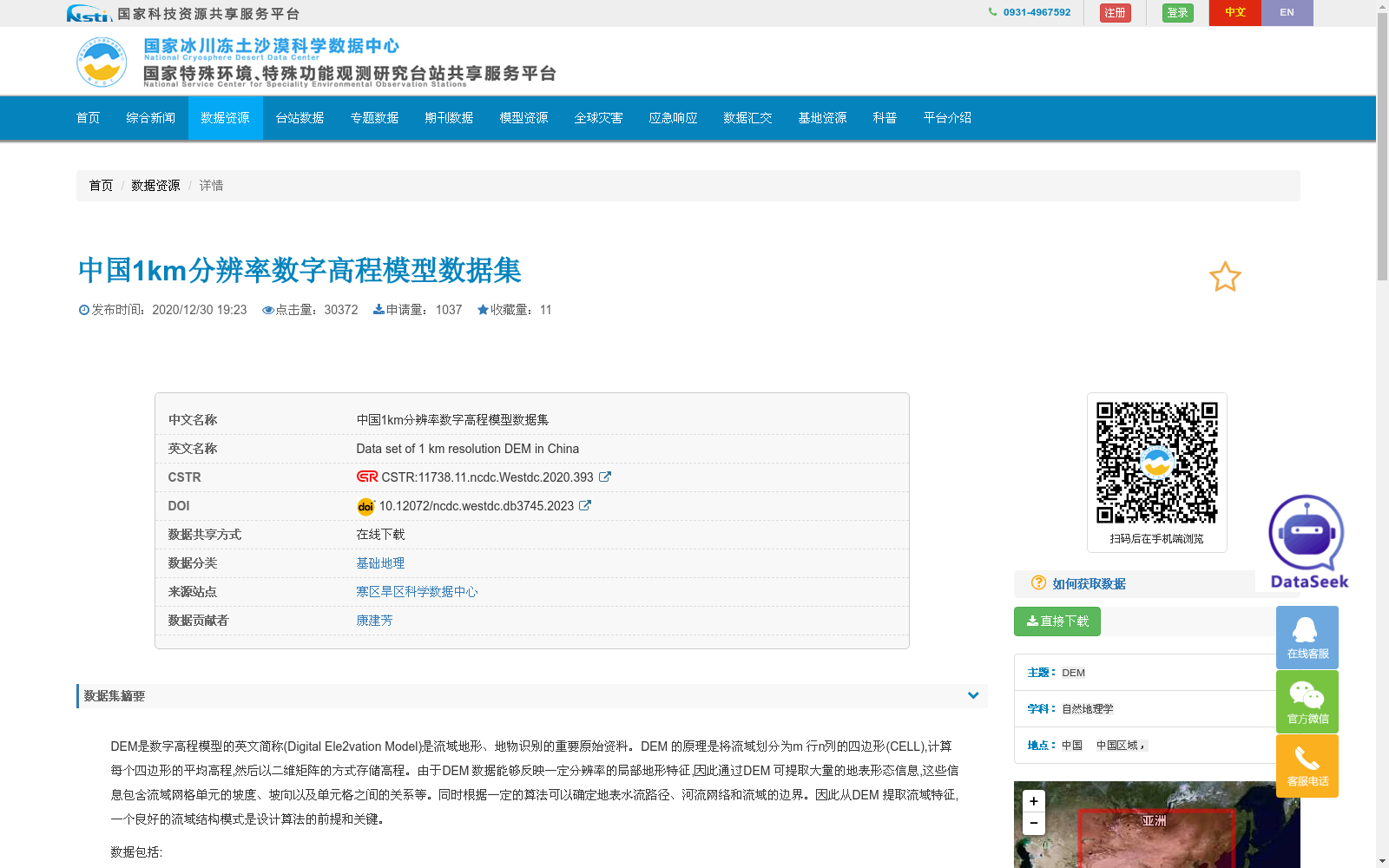Click the question mark help icon
Image resolution: width=1389 pixels, height=868 pixels.
click(x=1038, y=582)
